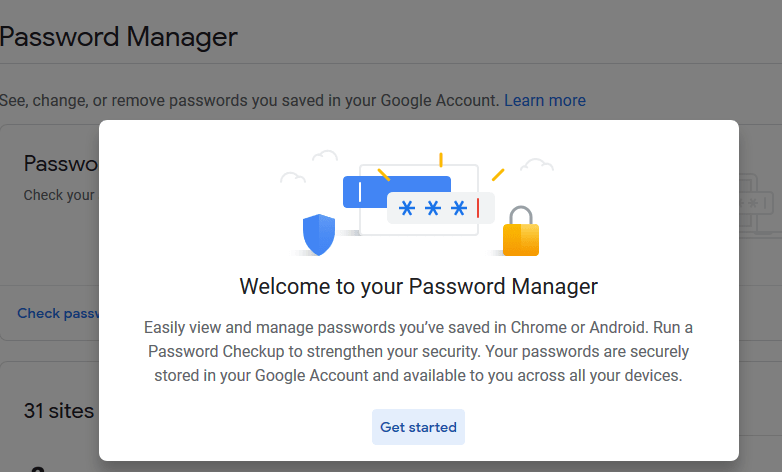
Task: Click the small cloud above the blue bar
Action: tap(324, 156)
